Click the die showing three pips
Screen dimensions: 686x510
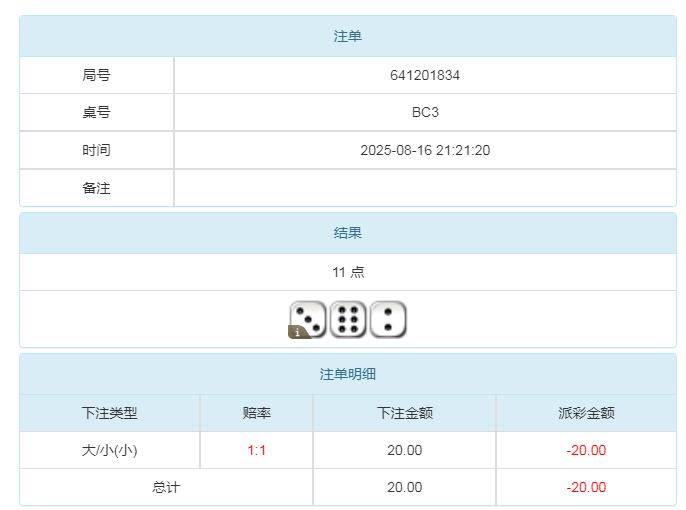pyautogui.click(x=308, y=319)
